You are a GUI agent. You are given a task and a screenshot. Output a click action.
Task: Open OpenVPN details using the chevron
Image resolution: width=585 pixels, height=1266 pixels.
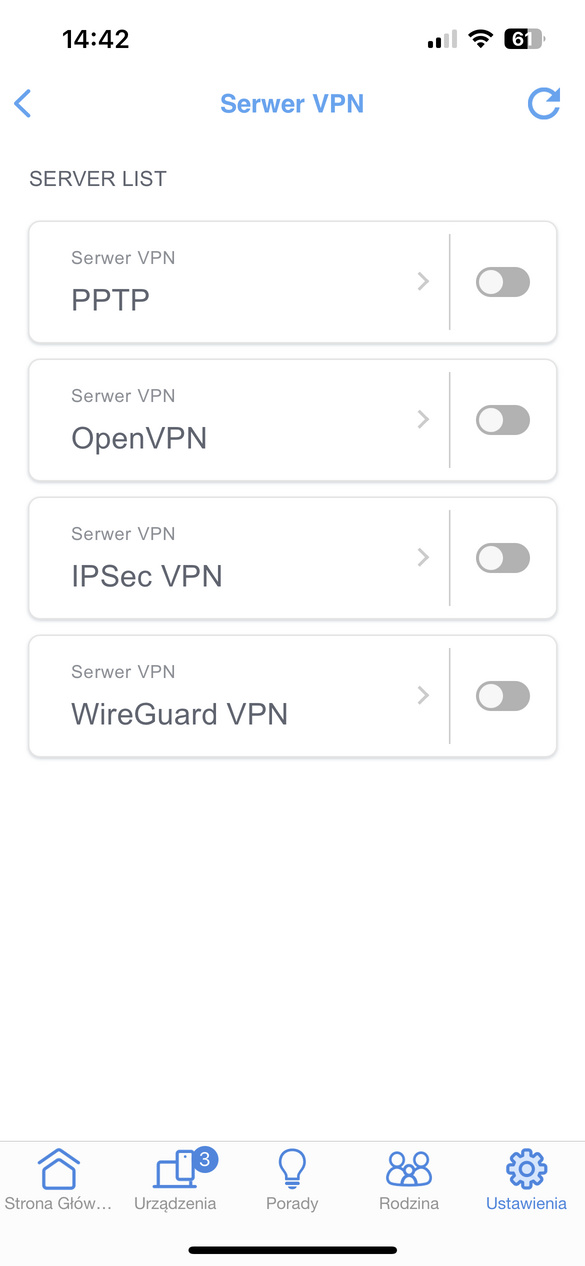[x=423, y=420]
